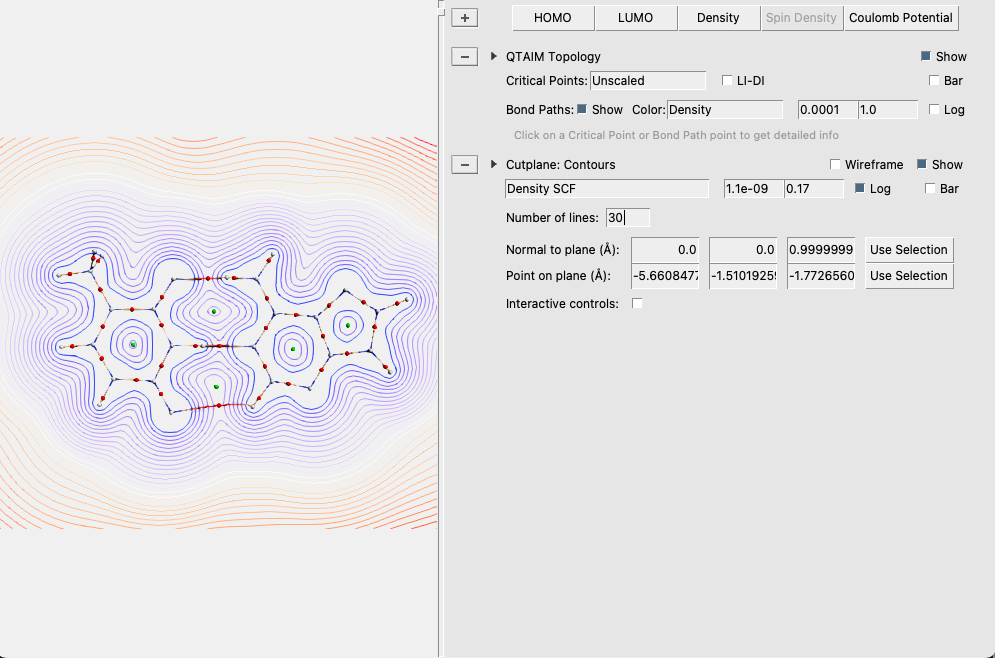Toggle the Show checkbox for Bond Paths
This screenshot has width=995, height=658.
point(584,109)
